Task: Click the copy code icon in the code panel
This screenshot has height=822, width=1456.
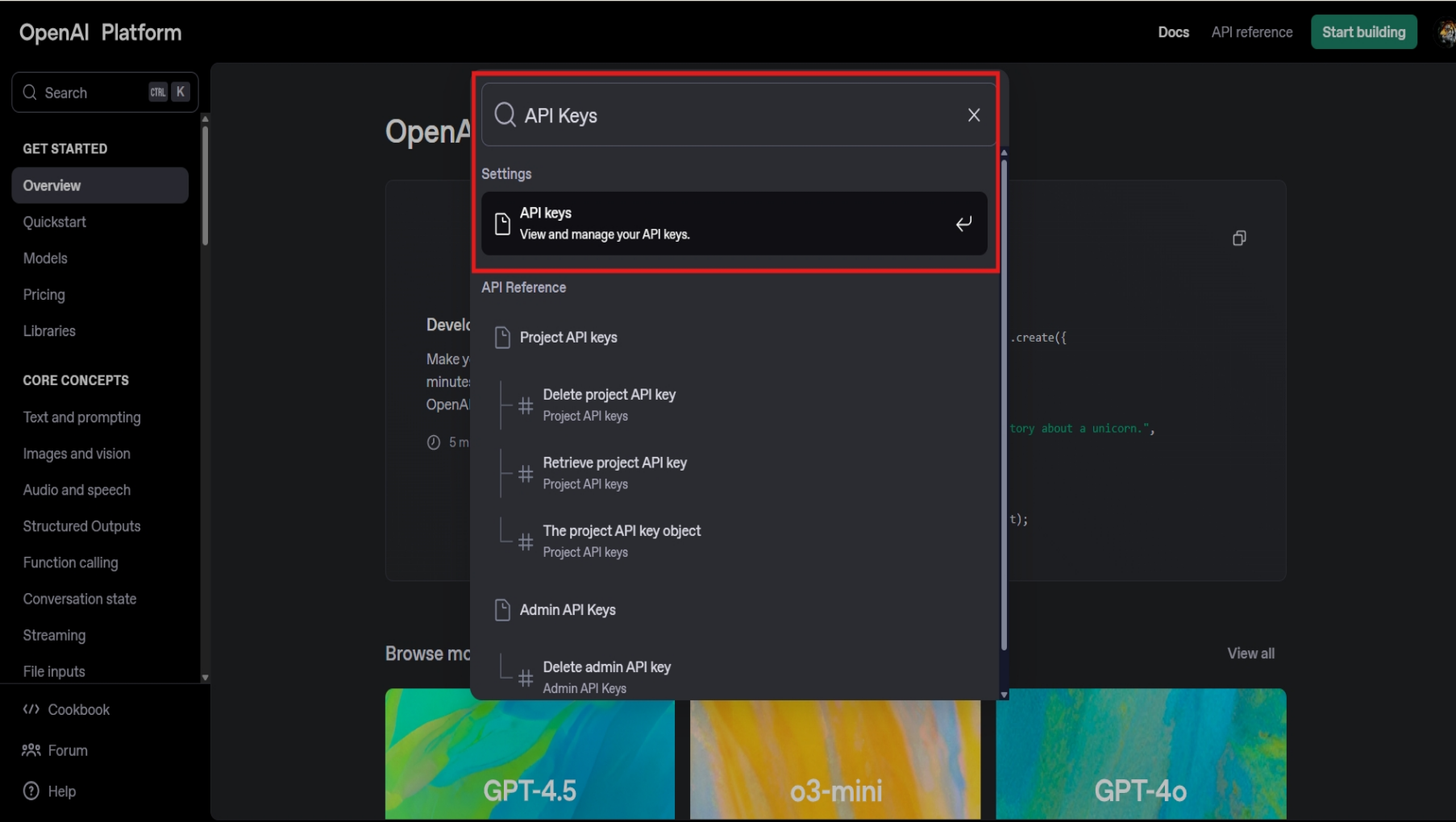Action: click(1239, 238)
